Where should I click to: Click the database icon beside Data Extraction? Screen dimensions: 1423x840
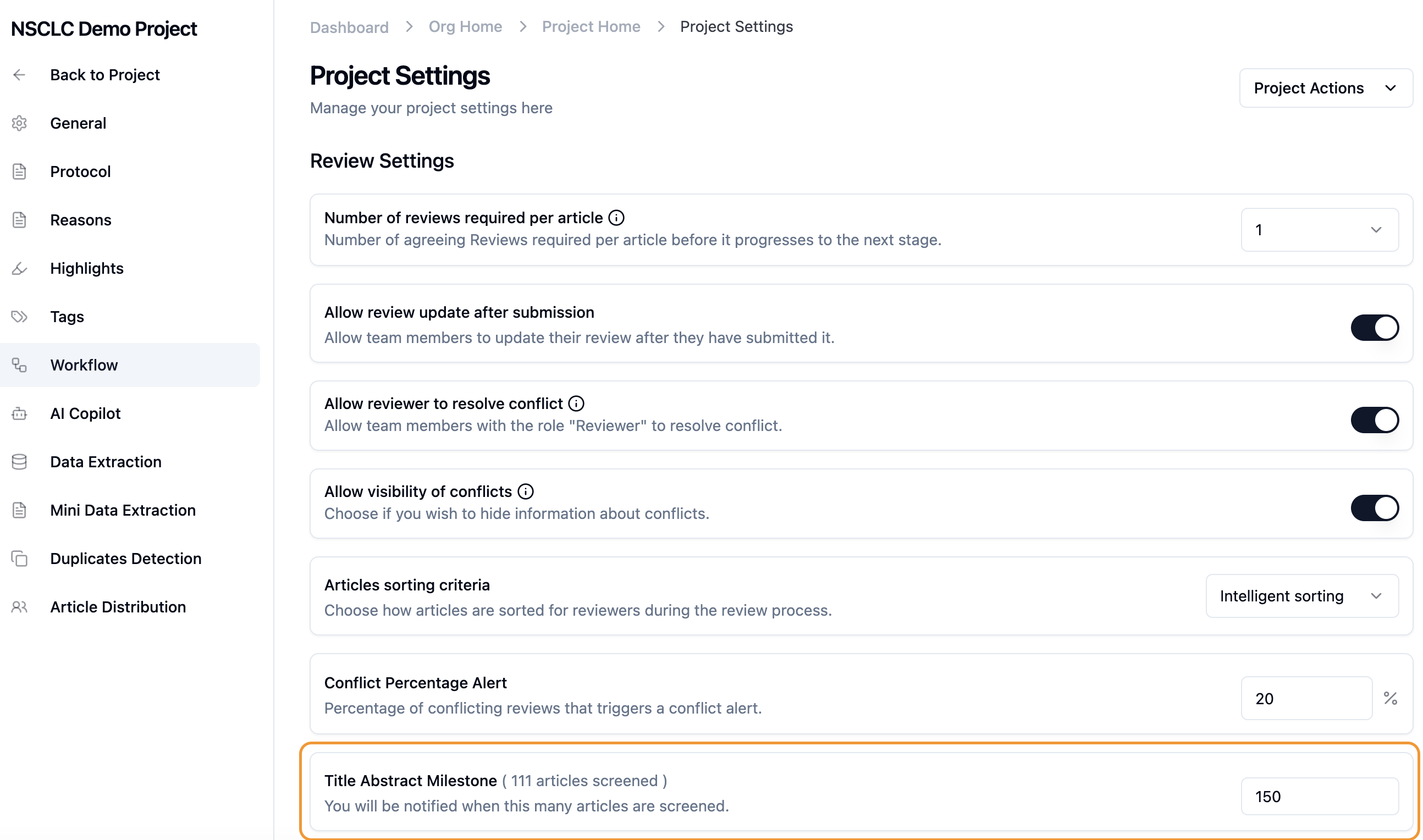(19, 462)
